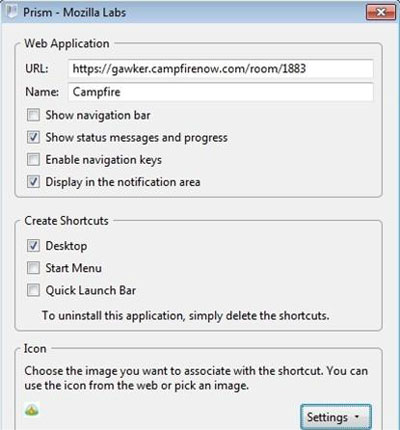This screenshot has height=430, width=400.
Task: Open the Settings dropdown button
Action: pyautogui.click(x=336, y=417)
